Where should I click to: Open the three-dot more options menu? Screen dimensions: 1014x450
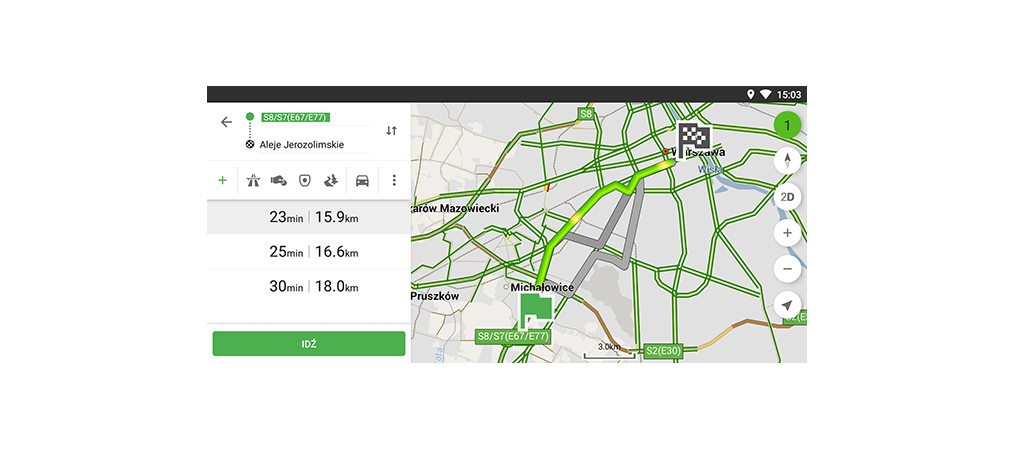[394, 181]
